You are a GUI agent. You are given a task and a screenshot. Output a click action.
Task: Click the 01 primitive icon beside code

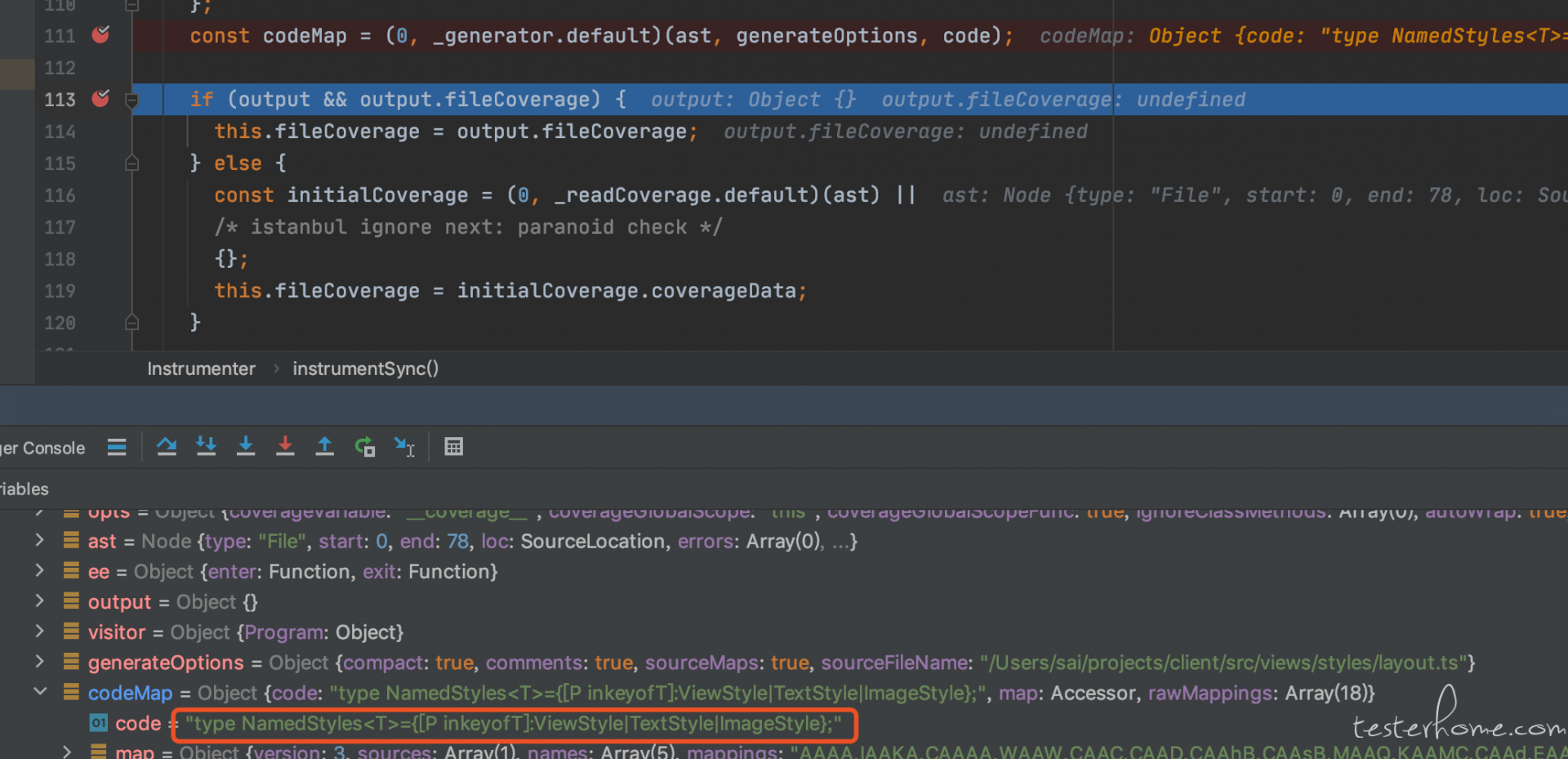click(99, 723)
